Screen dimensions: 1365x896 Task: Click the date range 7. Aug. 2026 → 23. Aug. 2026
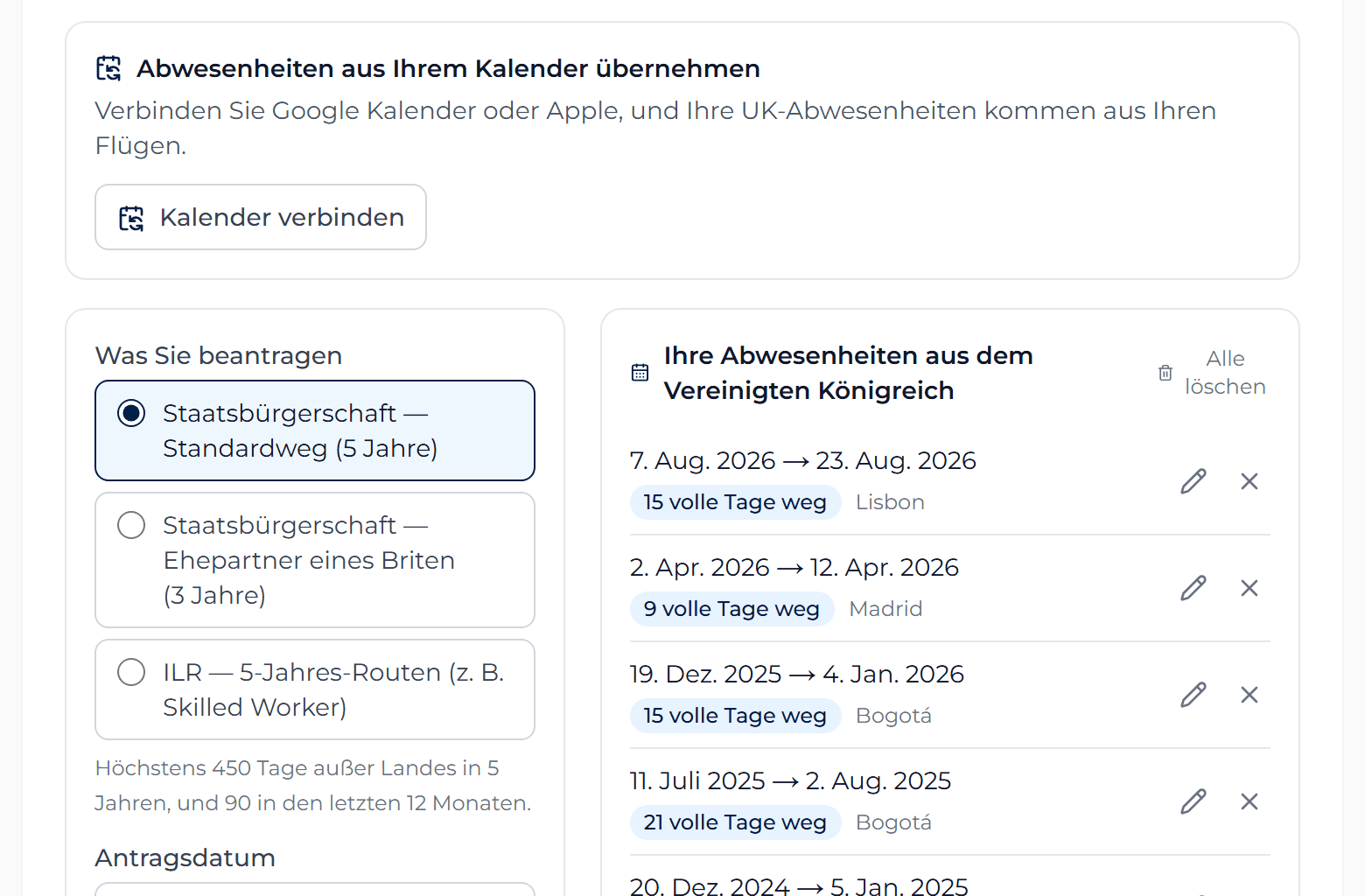pyautogui.click(x=802, y=460)
